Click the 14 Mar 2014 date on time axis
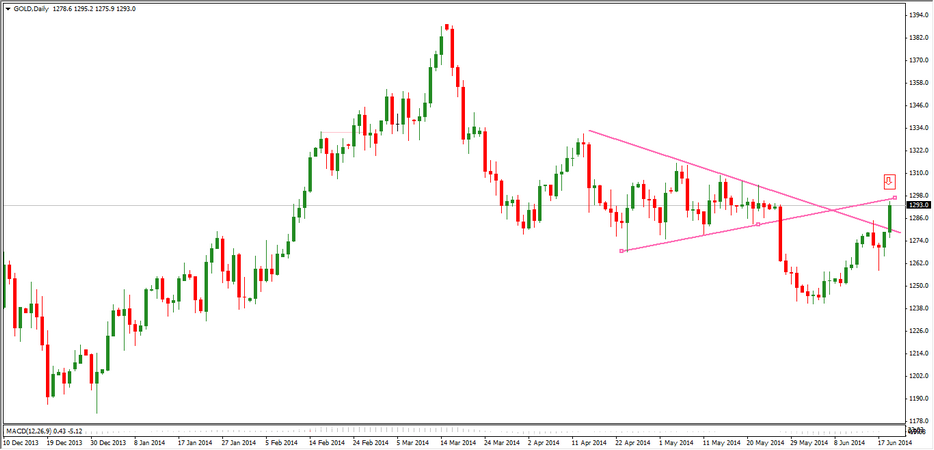 (456, 441)
